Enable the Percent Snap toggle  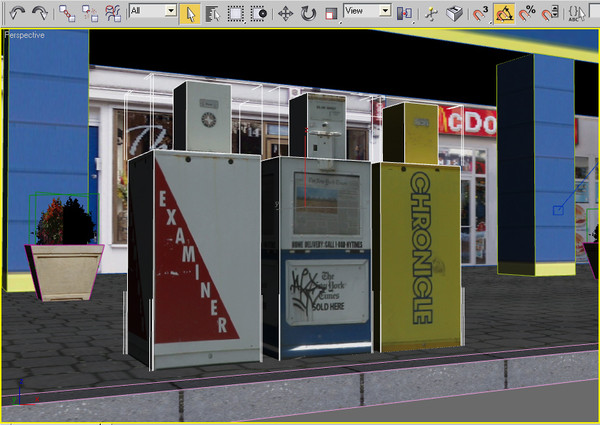point(527,14)
